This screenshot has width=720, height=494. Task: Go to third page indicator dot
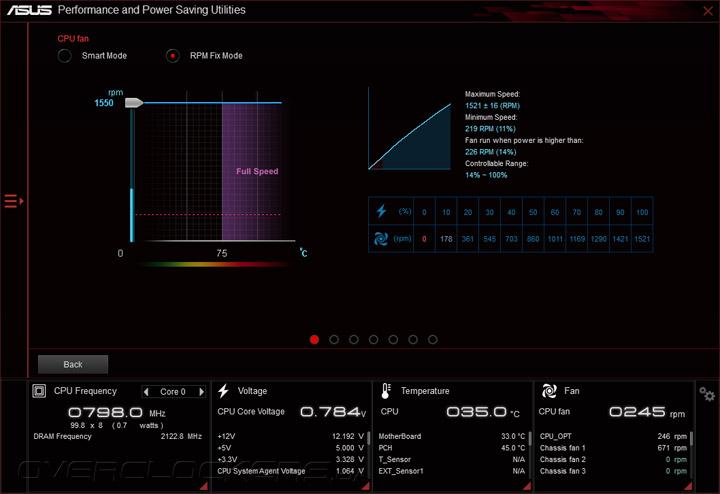(354, 339)
